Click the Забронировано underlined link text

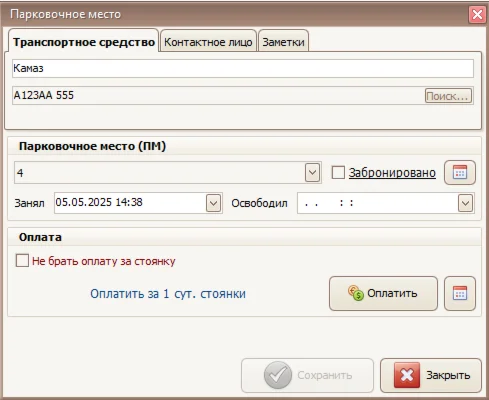(x=392, y=173)
